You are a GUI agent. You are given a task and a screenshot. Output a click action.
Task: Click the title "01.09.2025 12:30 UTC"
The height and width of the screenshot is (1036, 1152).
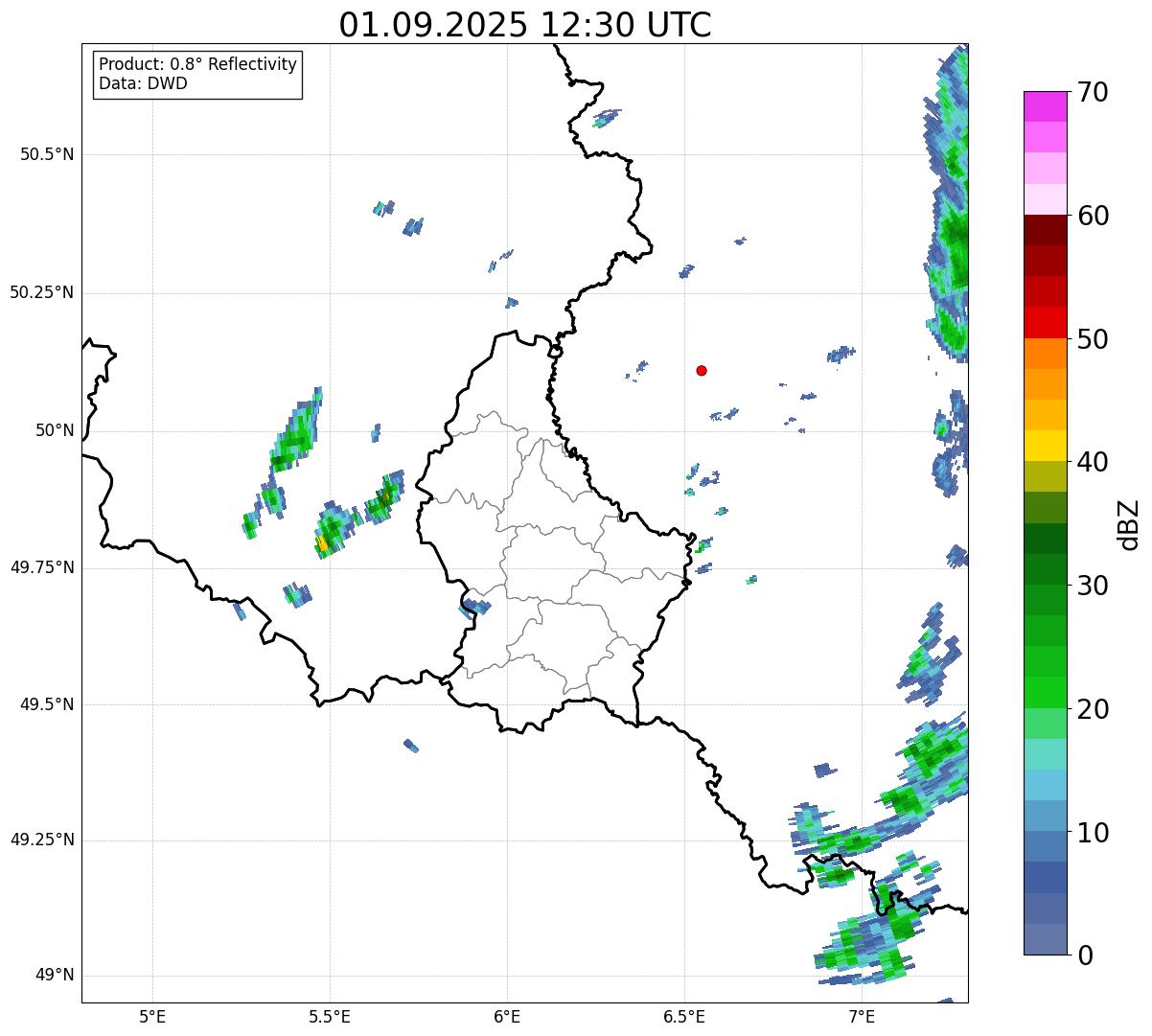(525, 25)
